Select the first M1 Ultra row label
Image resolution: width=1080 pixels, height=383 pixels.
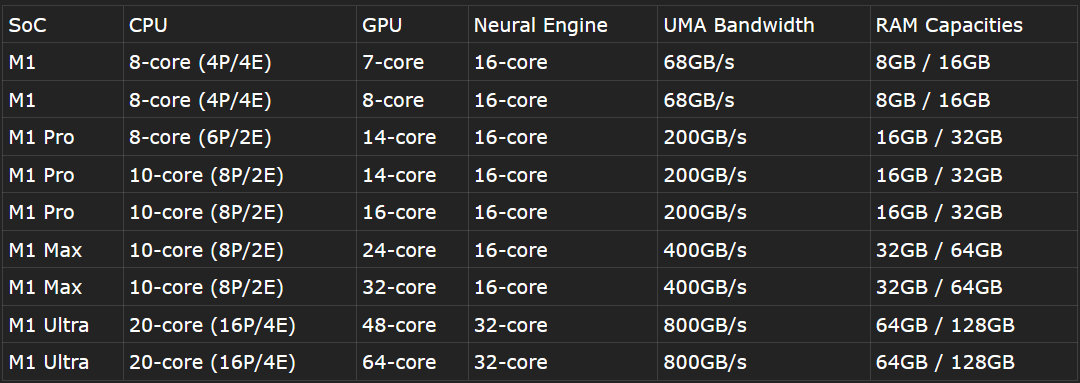pyautogui.click(x=48, y=324)
